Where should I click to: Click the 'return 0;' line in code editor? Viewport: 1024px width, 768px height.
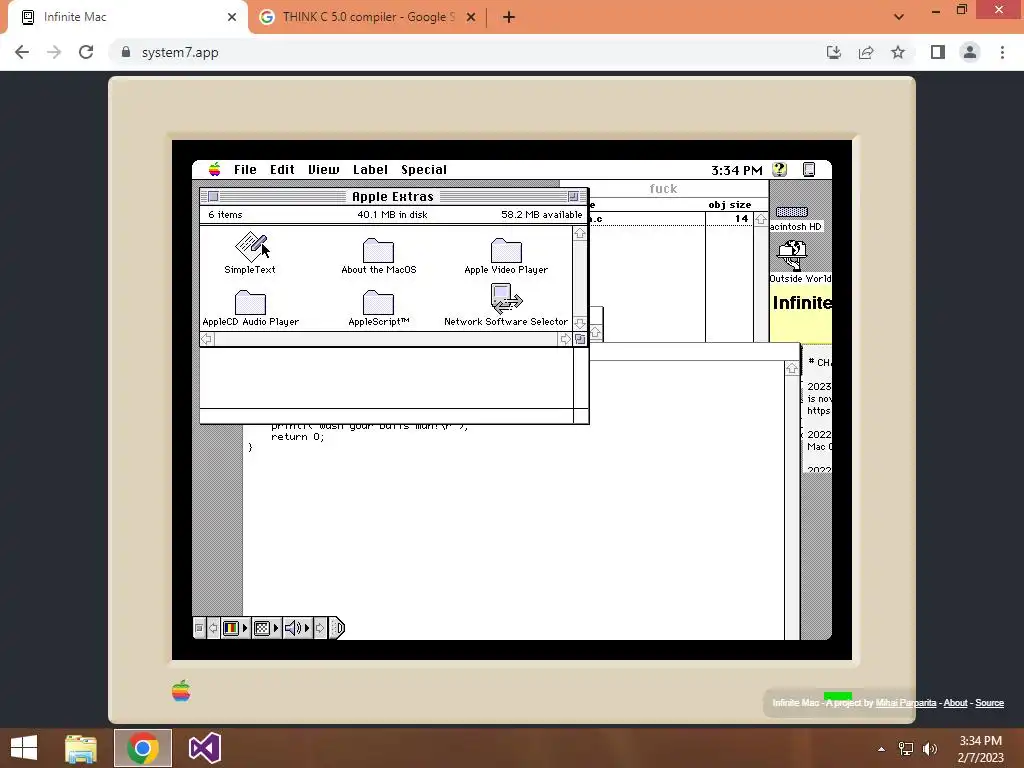point(297,437)
